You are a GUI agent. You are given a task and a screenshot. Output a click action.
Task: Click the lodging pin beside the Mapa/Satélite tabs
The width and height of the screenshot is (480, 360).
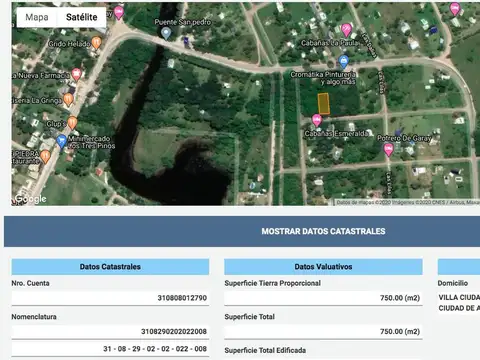pyautogui.click(x=119, y=13)
